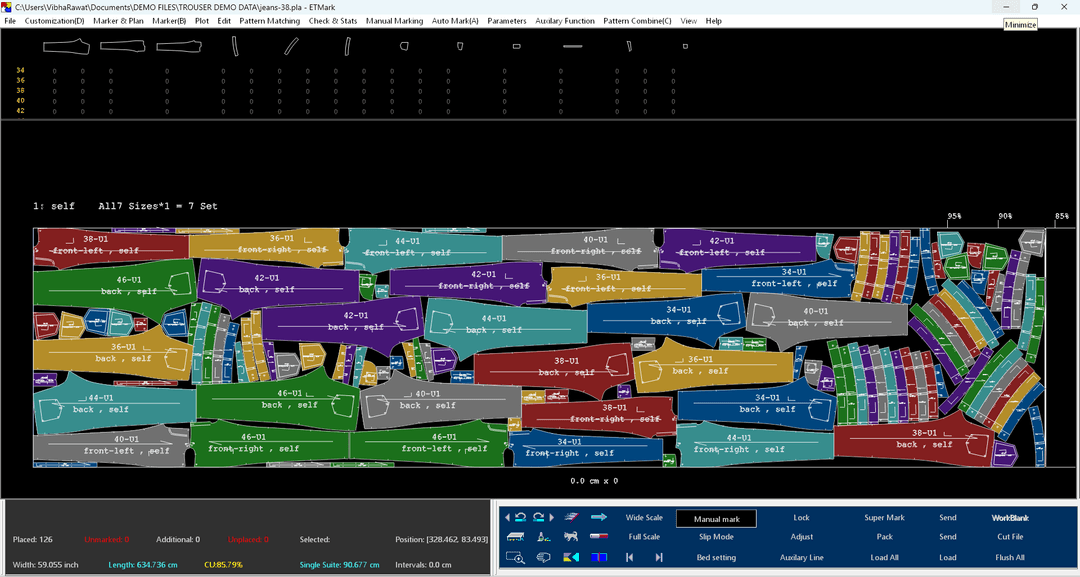Image resolution: width=1080 pixels, height=577 pixels.
Task: Click the rotate counter-clockwise arrow icon
Action: pyautogui.click(x=521, y=518)
